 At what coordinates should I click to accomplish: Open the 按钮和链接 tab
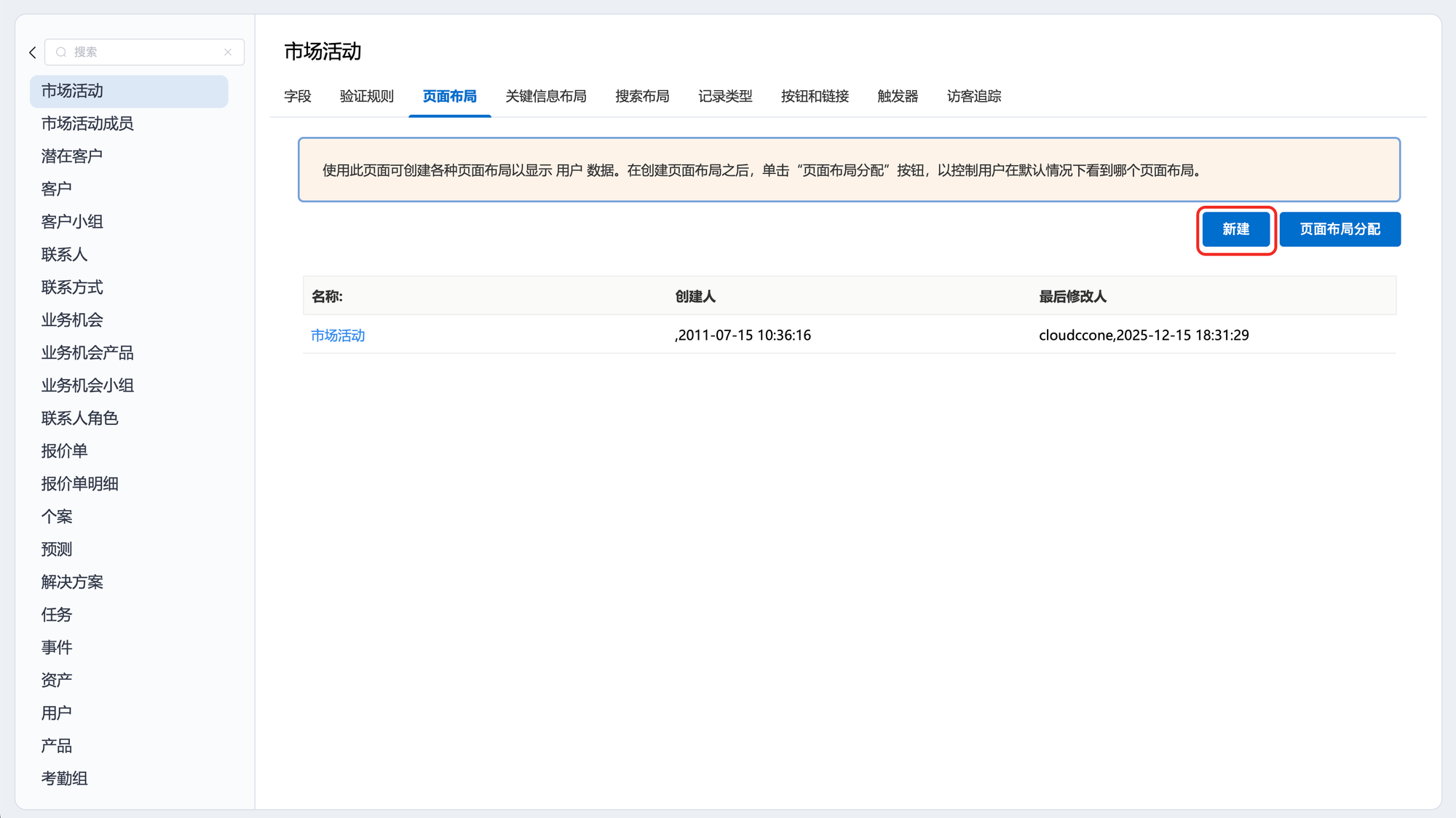(x=815, y=96)
